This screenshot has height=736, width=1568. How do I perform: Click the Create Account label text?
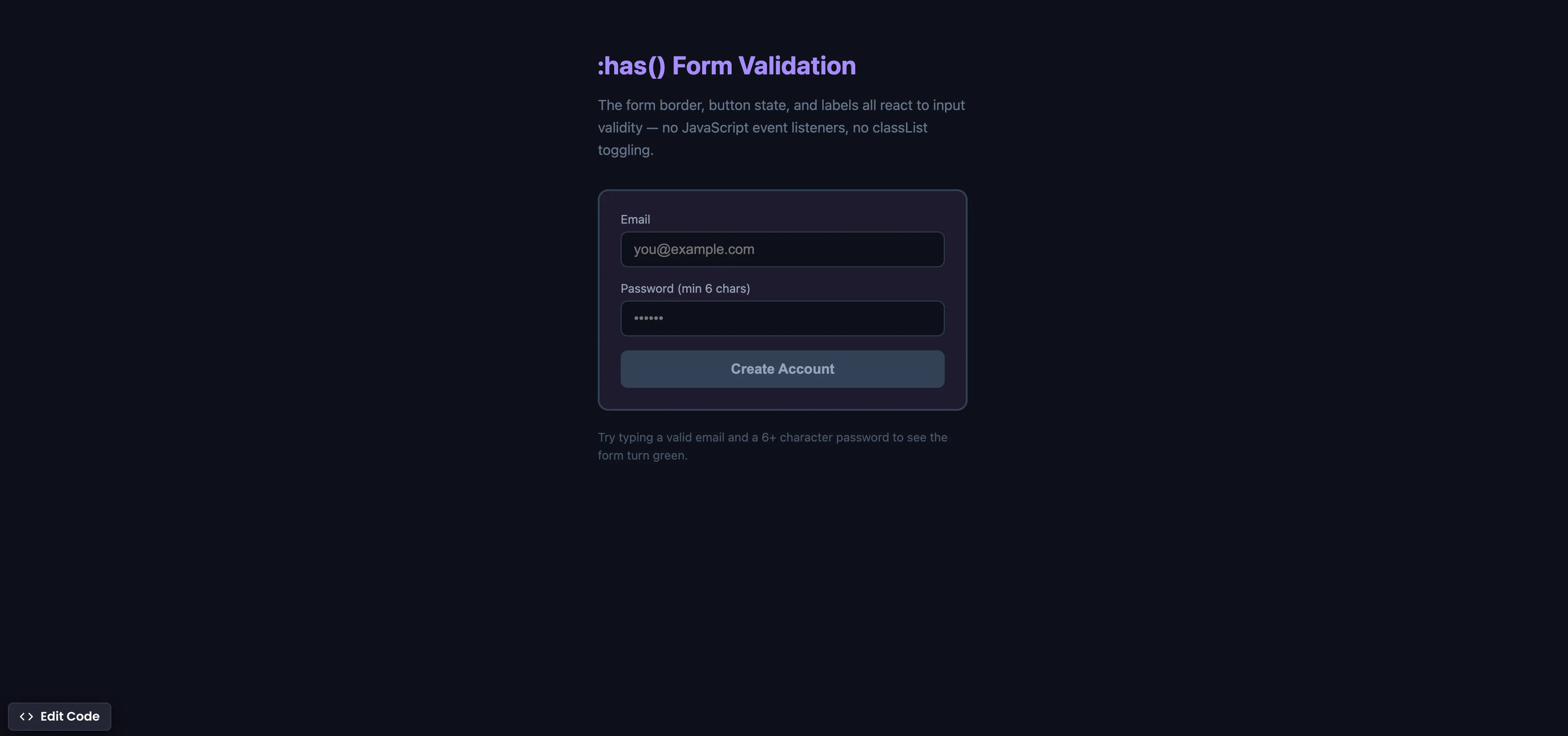coord(782,369)
